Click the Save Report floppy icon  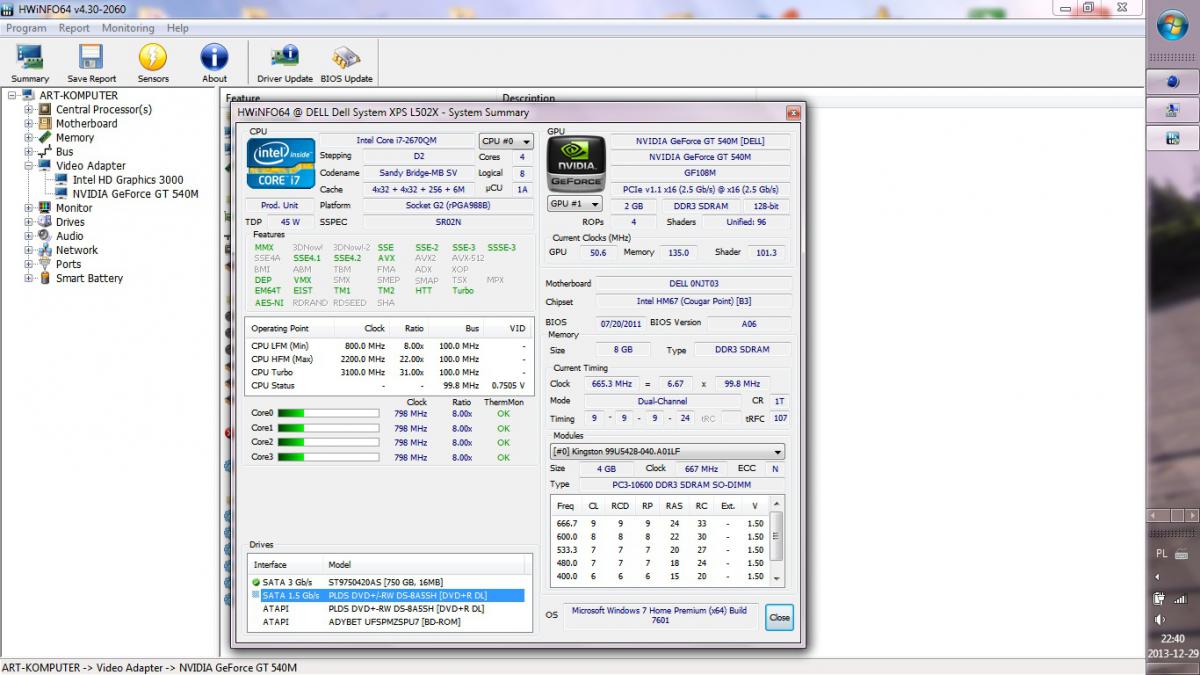(91, 57)
